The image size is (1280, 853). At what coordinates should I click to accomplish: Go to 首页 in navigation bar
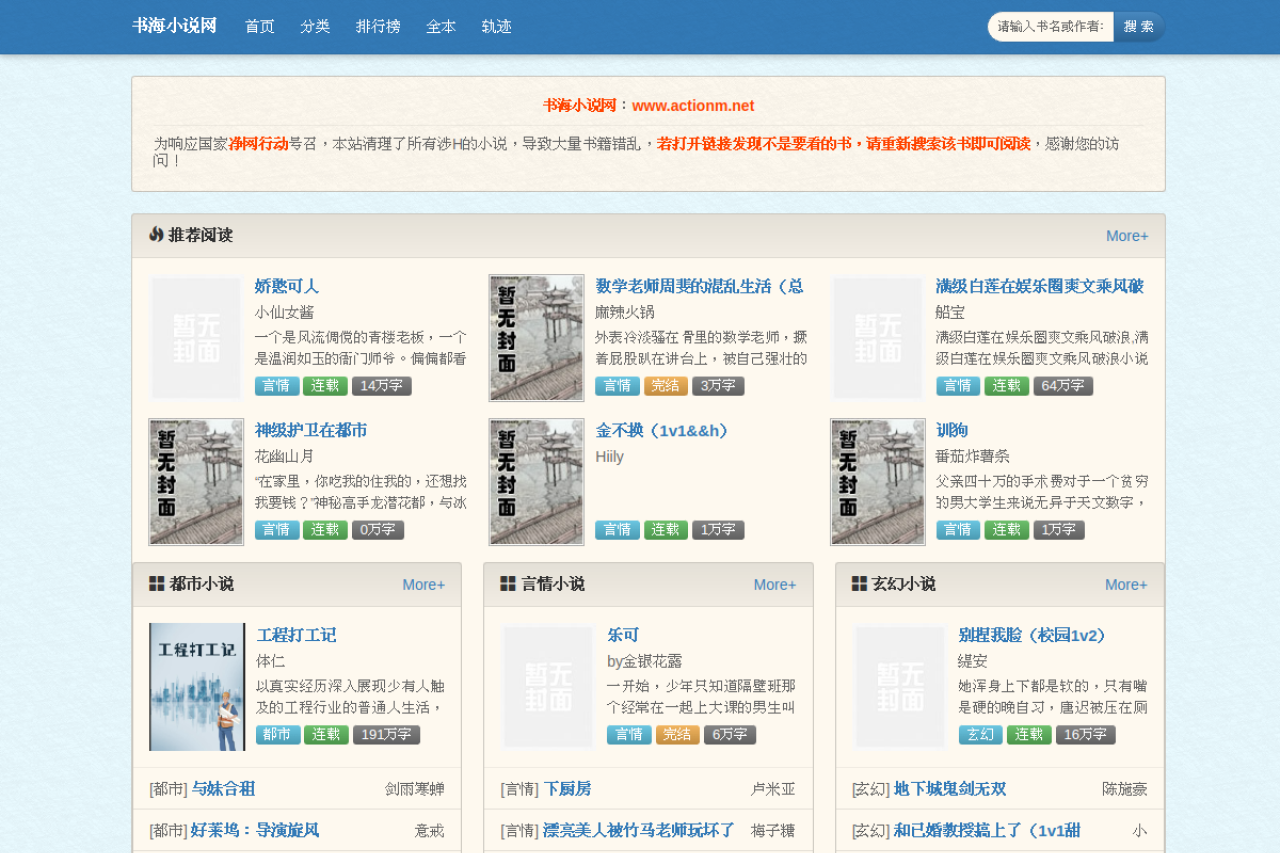(260, 27)
